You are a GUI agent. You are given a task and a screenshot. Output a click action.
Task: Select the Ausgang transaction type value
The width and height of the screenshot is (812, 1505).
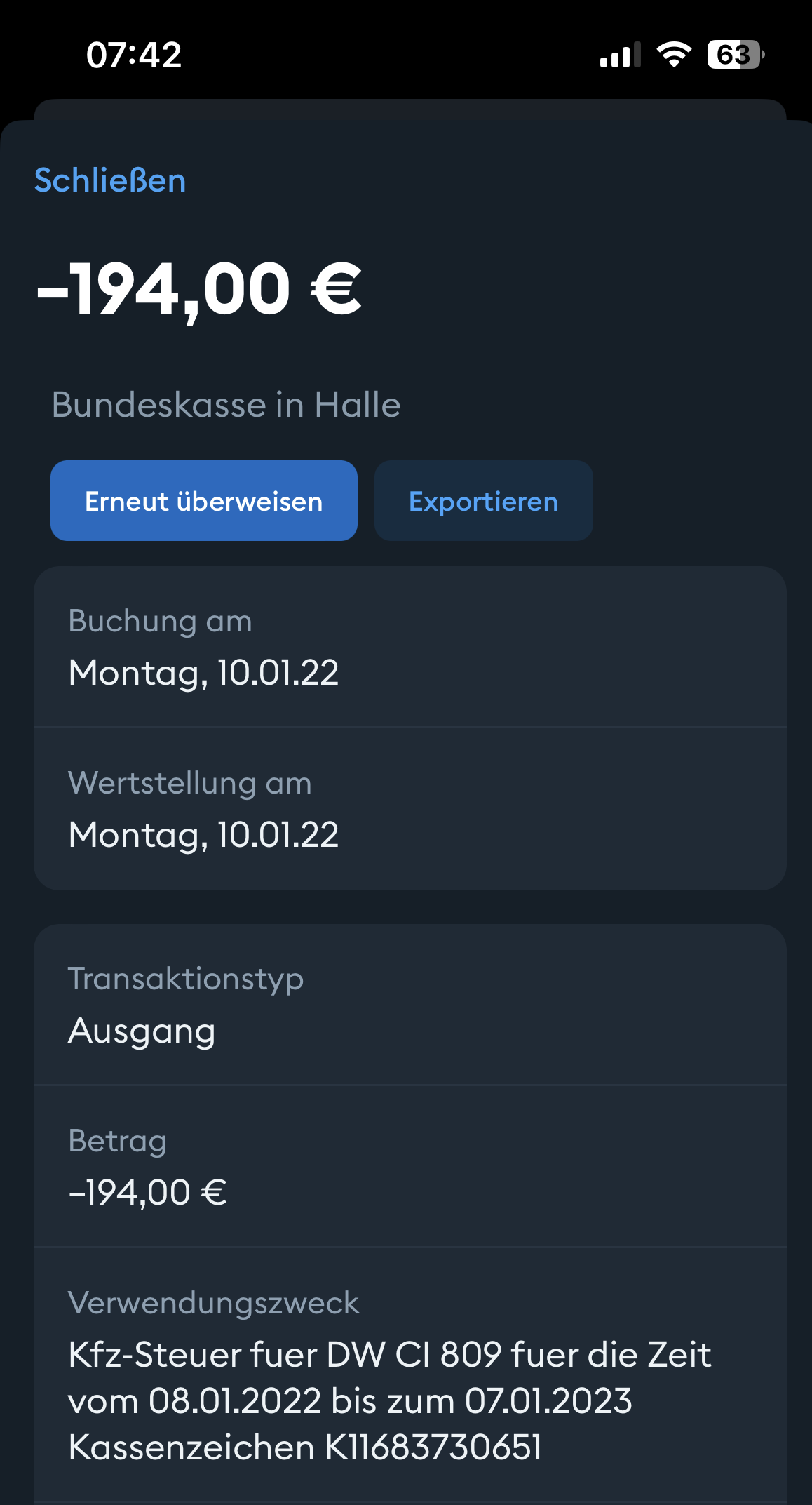pos(142,1031)
